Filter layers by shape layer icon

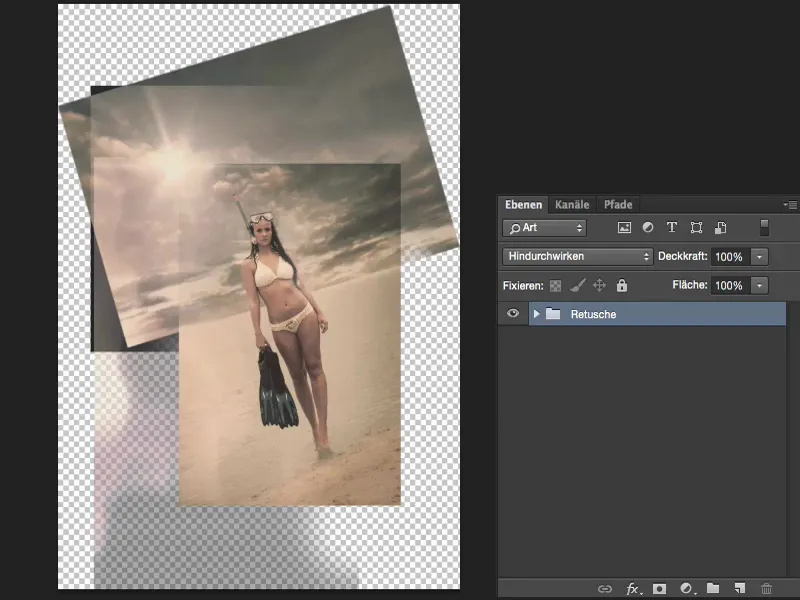pos(696,228)
